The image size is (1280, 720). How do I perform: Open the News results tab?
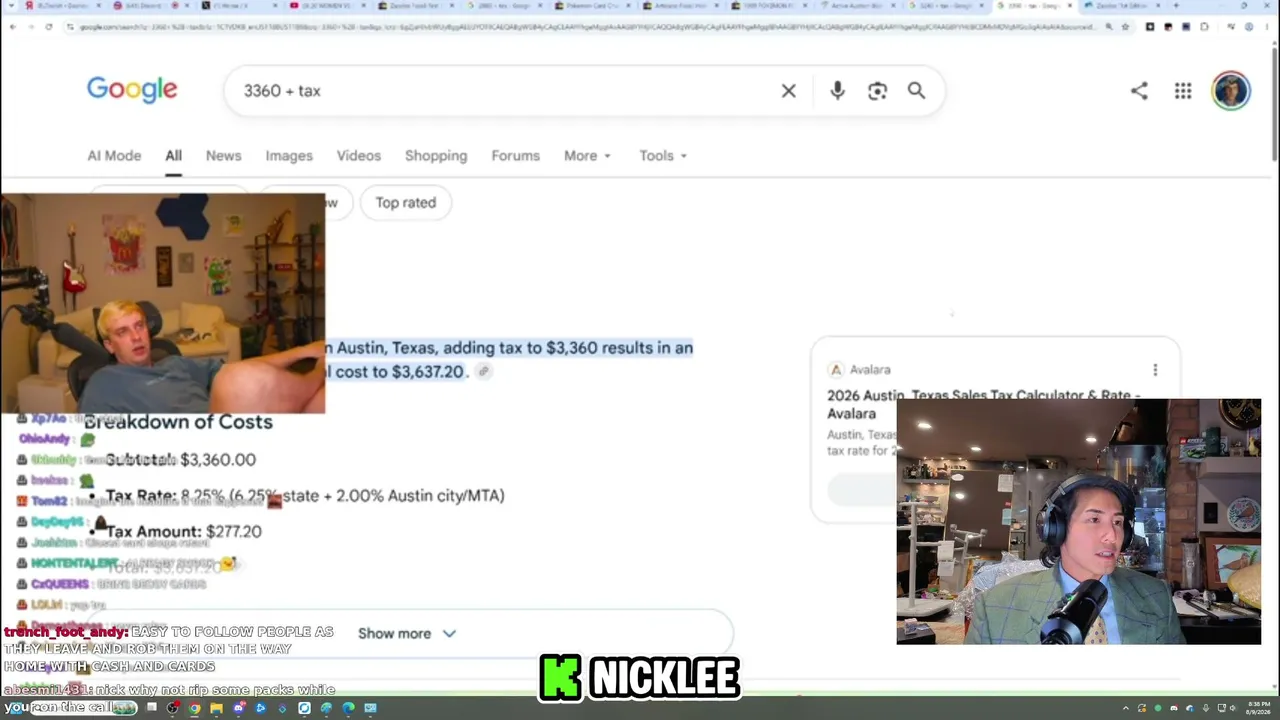[x=223, y=156]
